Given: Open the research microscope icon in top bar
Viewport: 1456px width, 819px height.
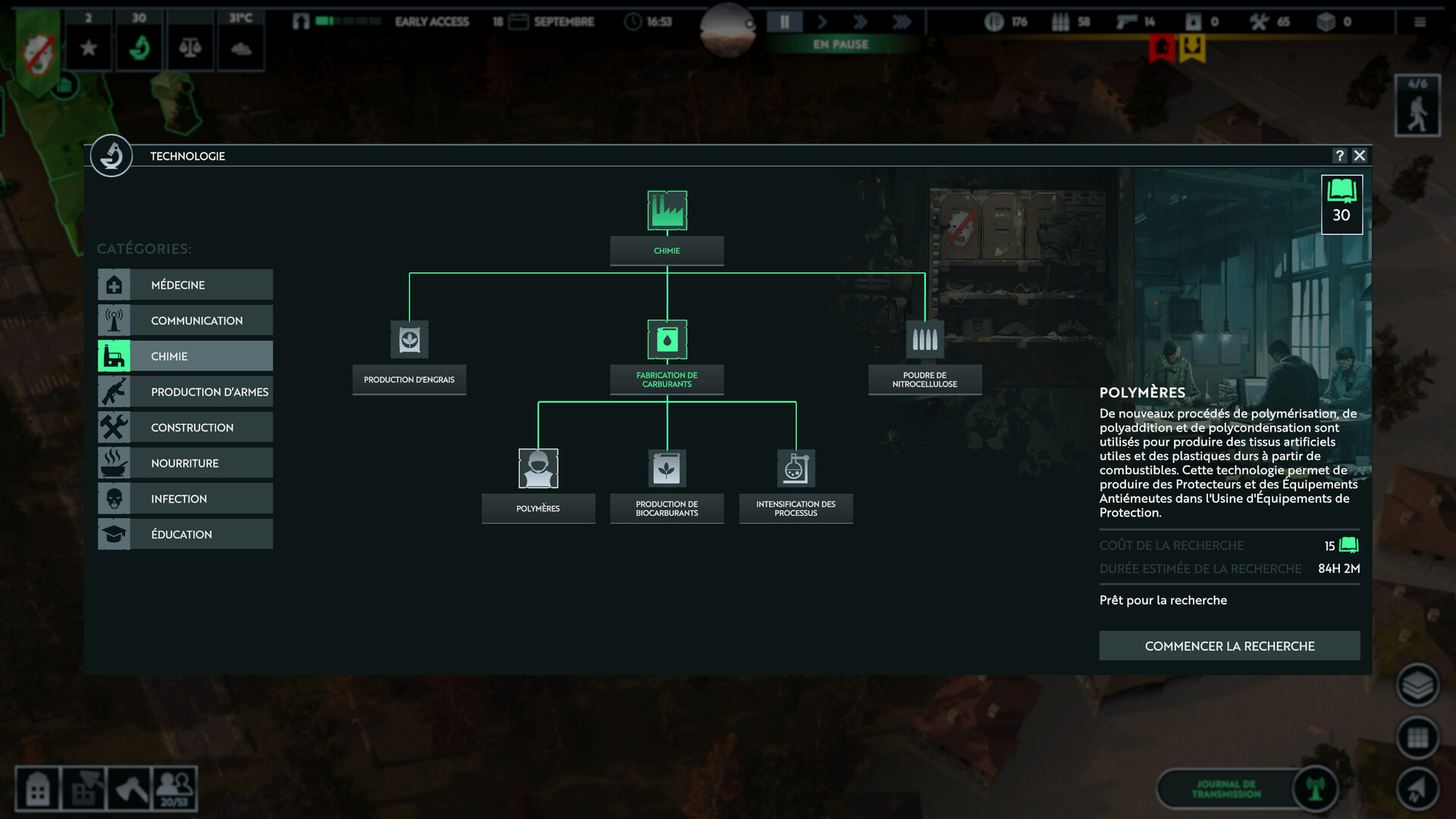Looking at the screenshot, I should [x=140, y=48].
